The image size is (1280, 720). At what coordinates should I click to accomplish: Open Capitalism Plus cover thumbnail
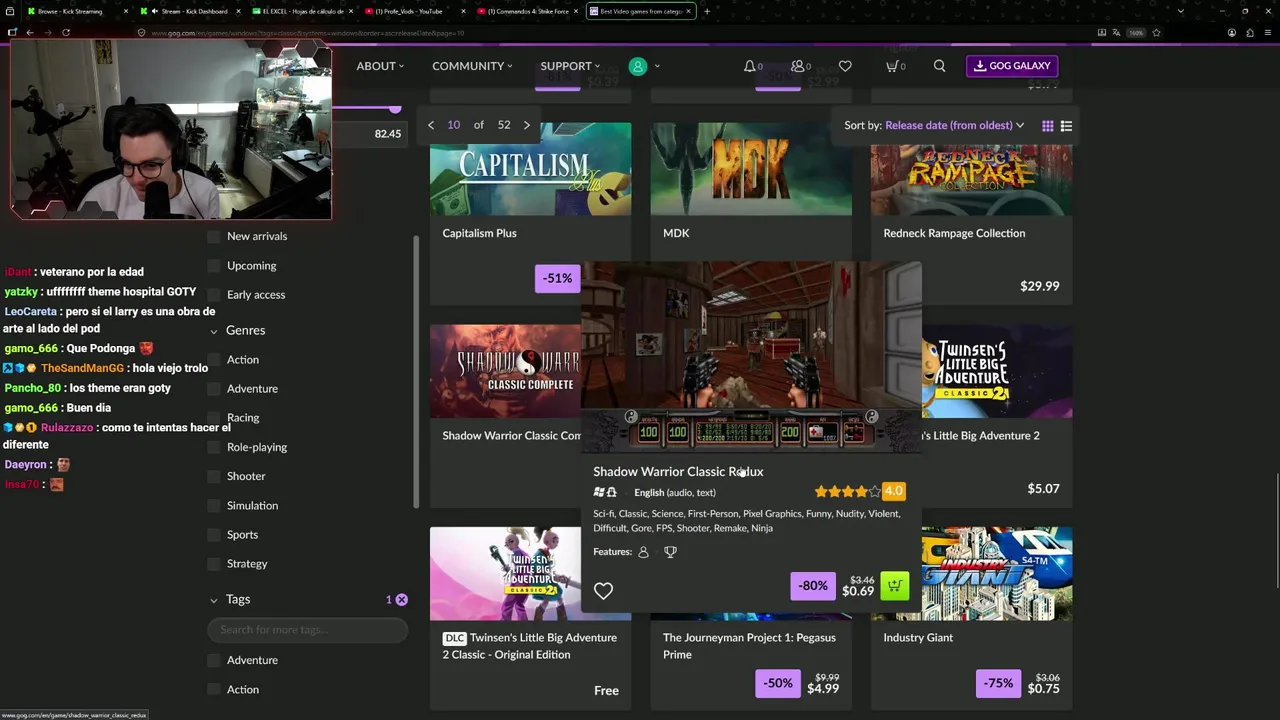530,169
